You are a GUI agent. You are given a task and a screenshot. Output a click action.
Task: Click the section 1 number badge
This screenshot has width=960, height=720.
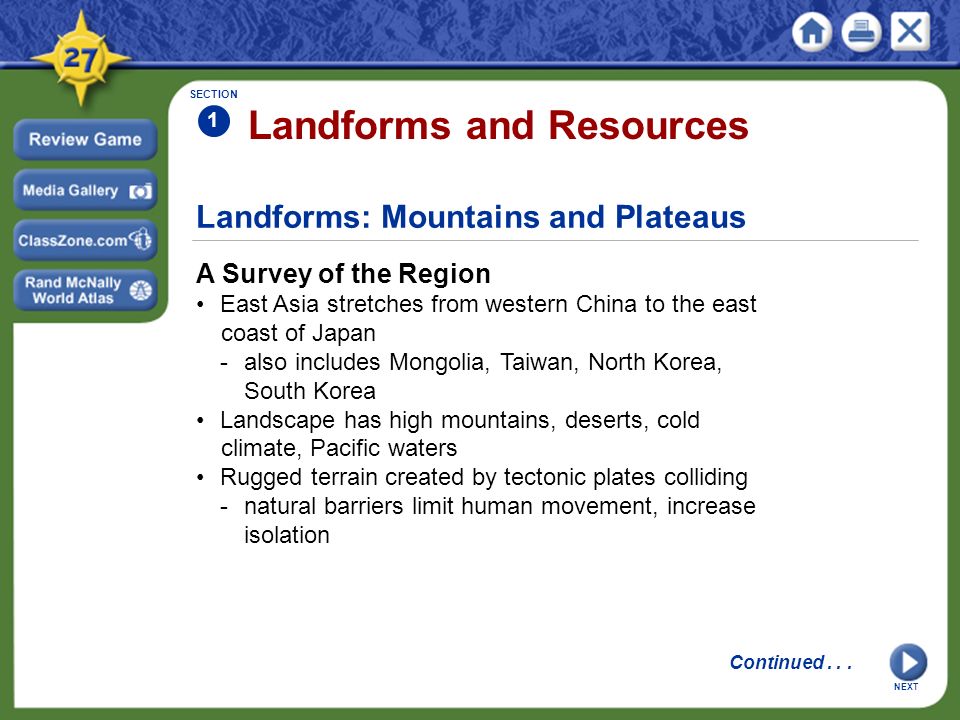(214, 121)
